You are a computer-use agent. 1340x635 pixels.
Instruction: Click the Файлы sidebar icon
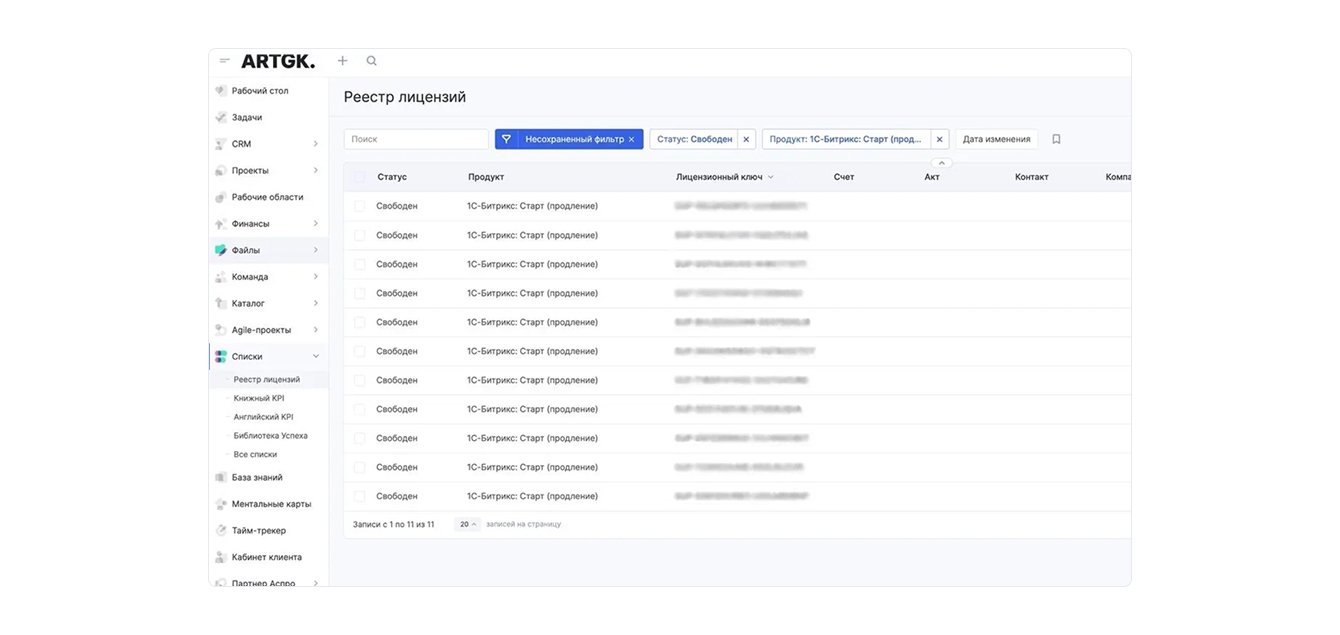pos(221,250)
